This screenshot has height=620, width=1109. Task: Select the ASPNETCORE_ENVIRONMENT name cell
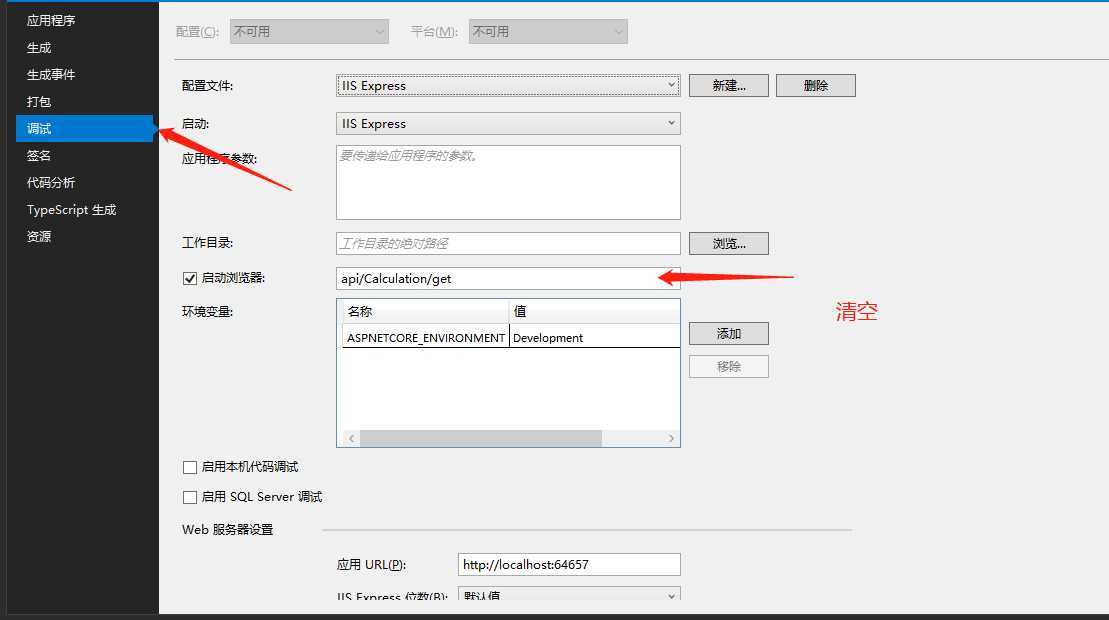point(426,337)
